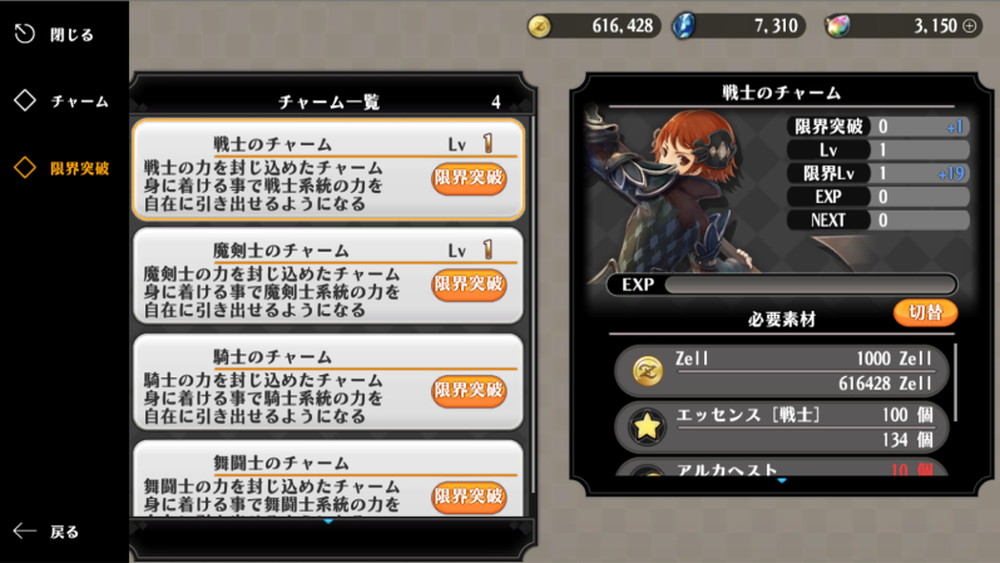Click 限界突破 button for 舞闘士のチャーム

click(x=469, y=496)
